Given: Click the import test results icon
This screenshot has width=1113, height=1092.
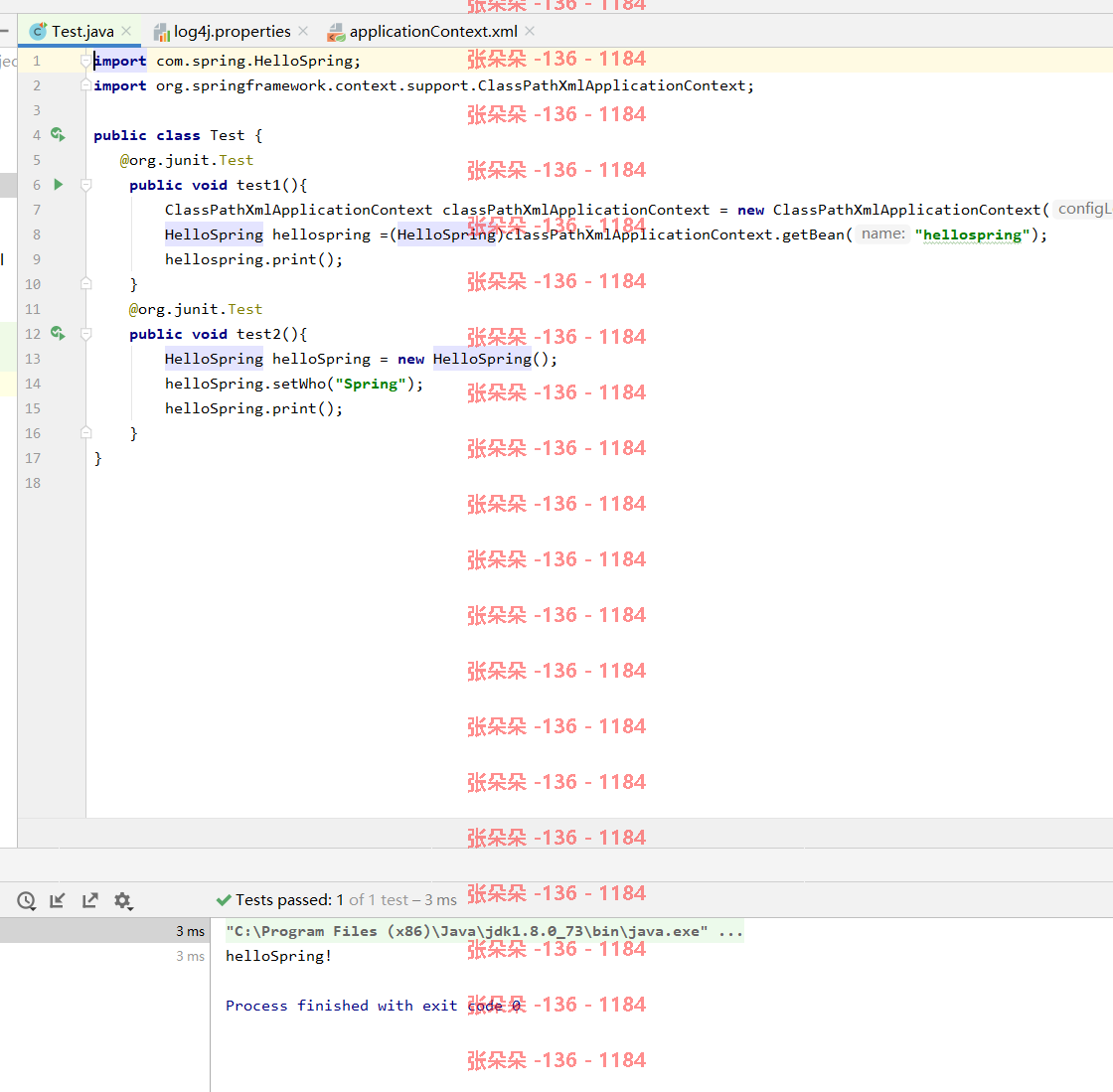Looking at the screenshot, I should (x=58, y=900).
